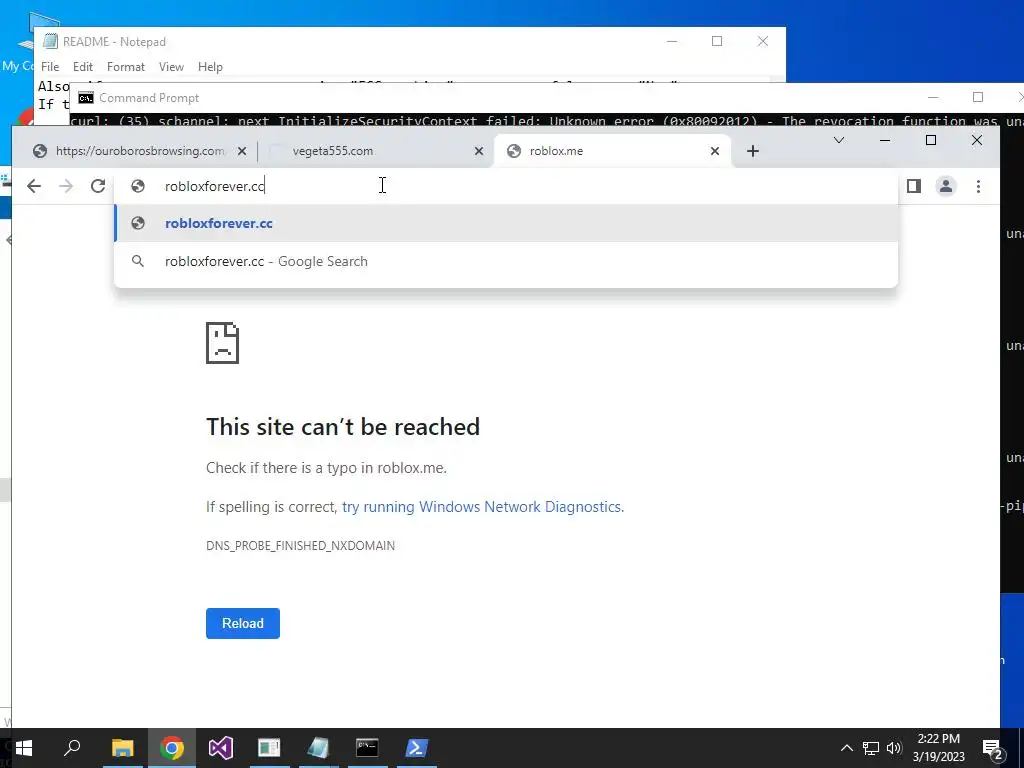This screenshot has height=768, width=1024.
Task: Run Windows Network Diagnostics link
Action: click(482, 507)
